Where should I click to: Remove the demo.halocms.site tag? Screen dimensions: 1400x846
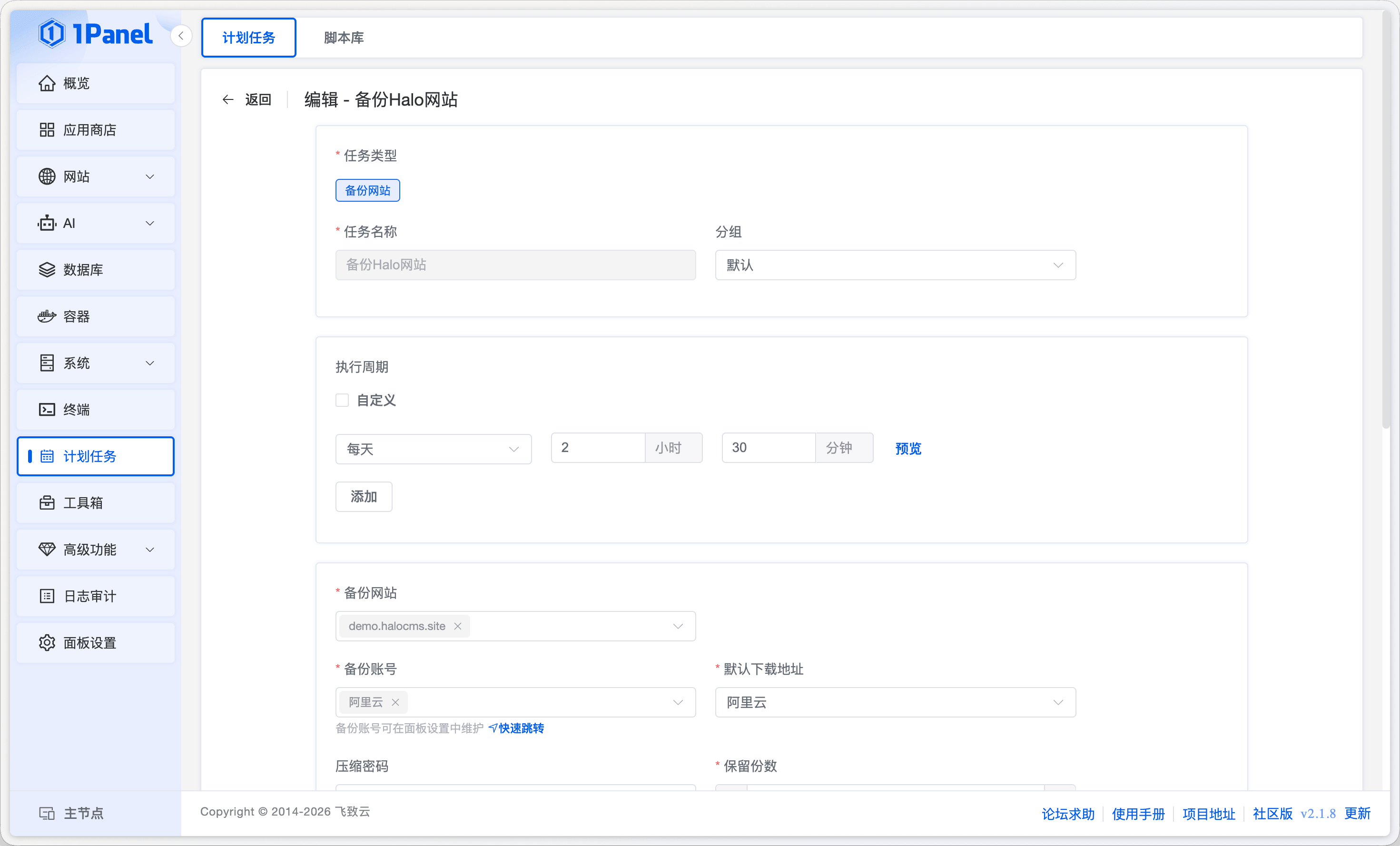pyautogui.click(x=457, y=626)
